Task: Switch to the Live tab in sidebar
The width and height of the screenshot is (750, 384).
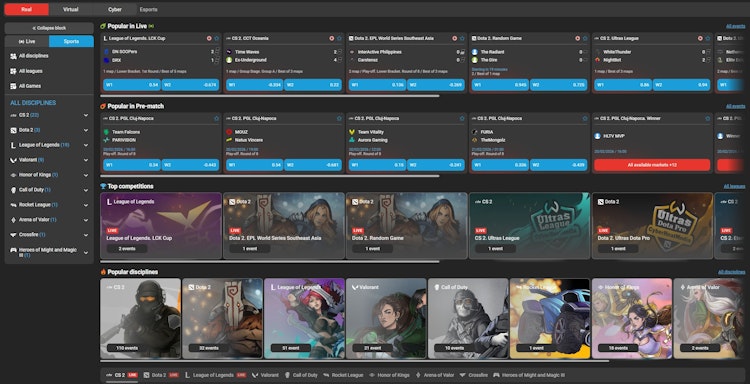Action: [x=27, y=42]
